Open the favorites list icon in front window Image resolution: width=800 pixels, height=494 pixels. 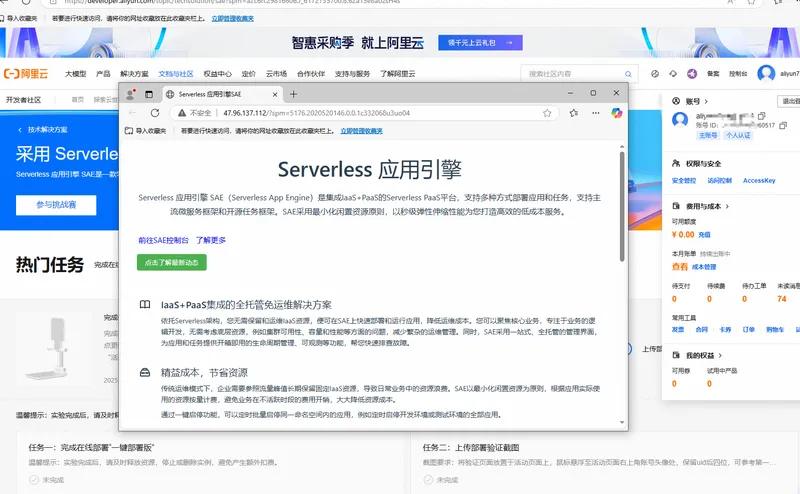pyautogui.click(x=573, y=113)
